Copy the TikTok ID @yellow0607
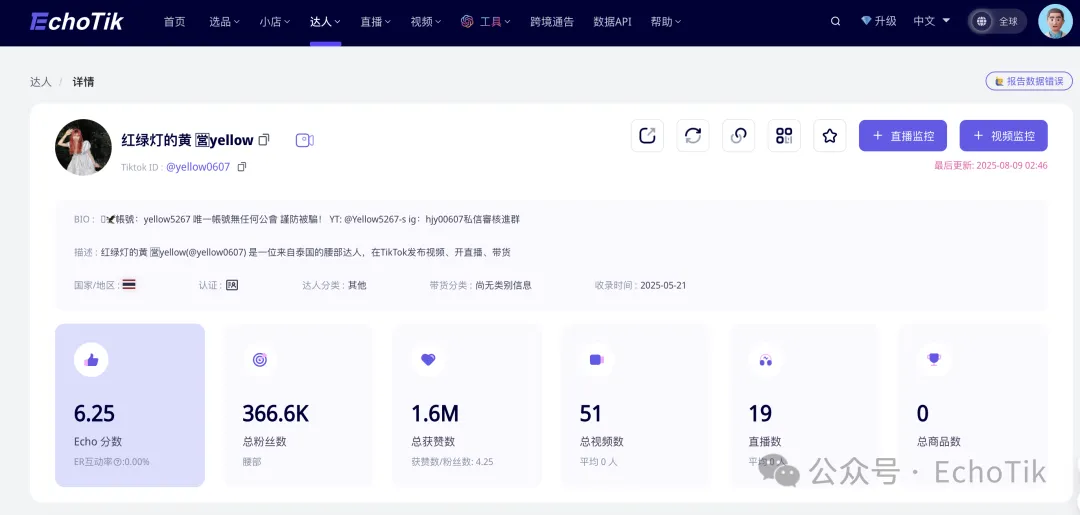The width and height of the screenshot is (1080, 515). click(242, 167)
